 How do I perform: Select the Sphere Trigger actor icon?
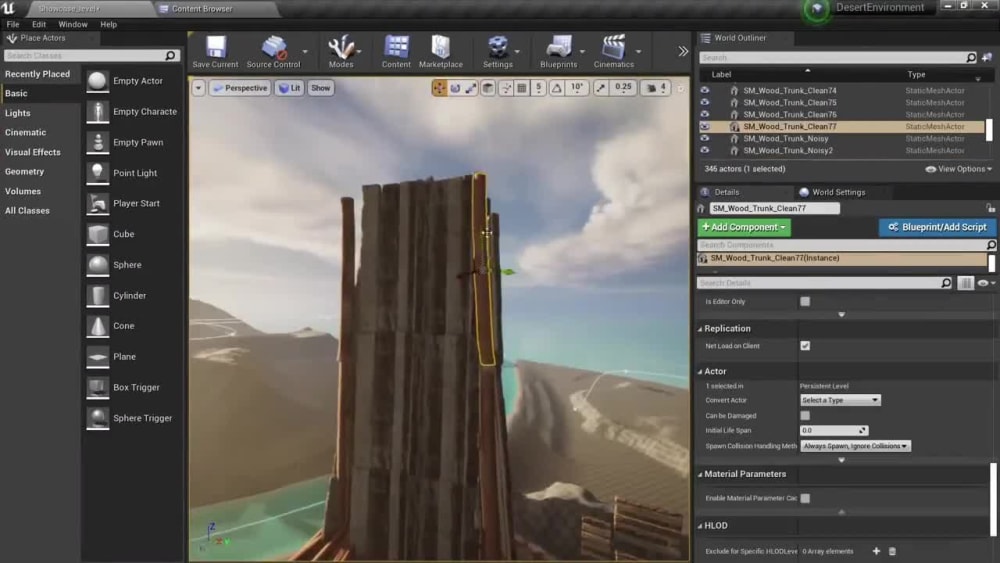coord(98,418)
